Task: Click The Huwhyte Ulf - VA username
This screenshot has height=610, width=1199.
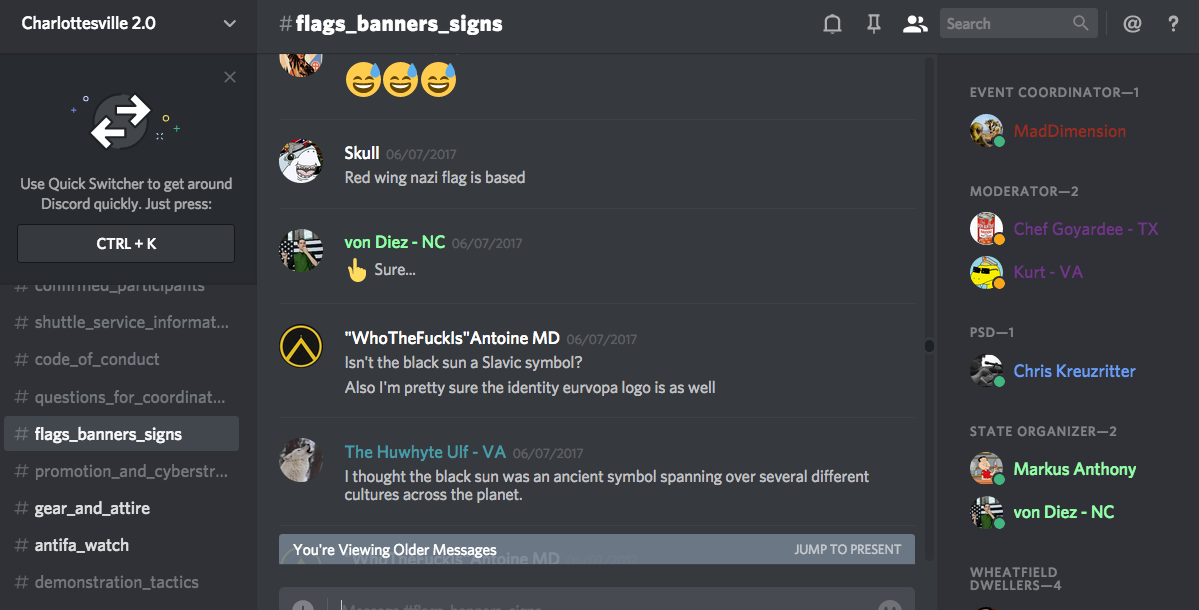Action: (x=424, y=452)
